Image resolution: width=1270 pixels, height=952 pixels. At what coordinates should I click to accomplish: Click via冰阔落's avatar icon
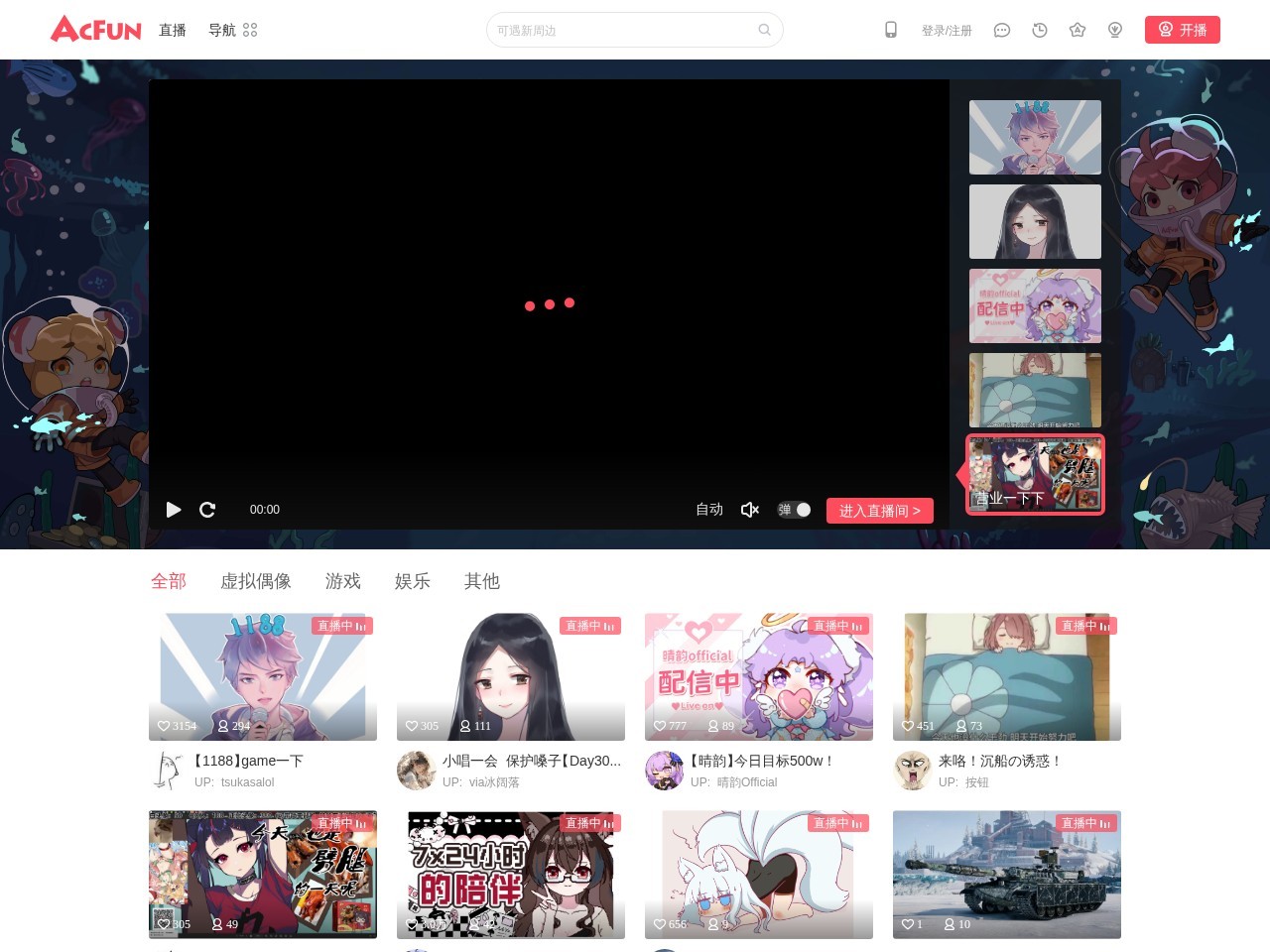(x=417, y=771)
